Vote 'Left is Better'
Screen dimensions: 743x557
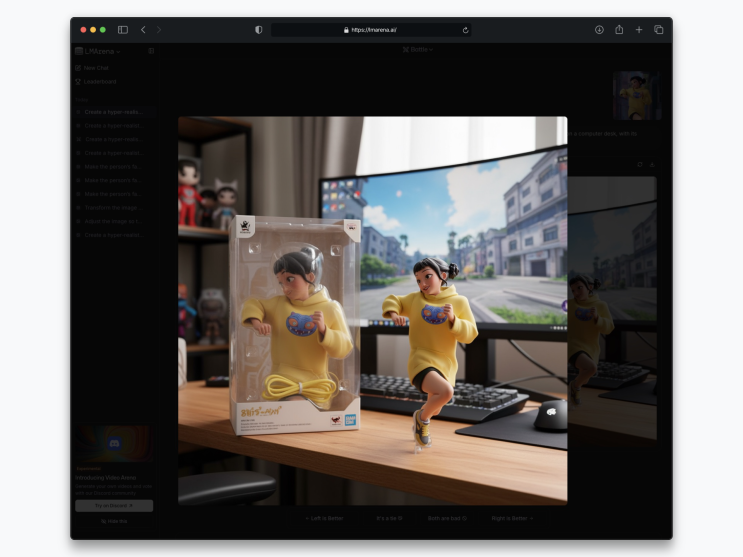click(324, 518)
